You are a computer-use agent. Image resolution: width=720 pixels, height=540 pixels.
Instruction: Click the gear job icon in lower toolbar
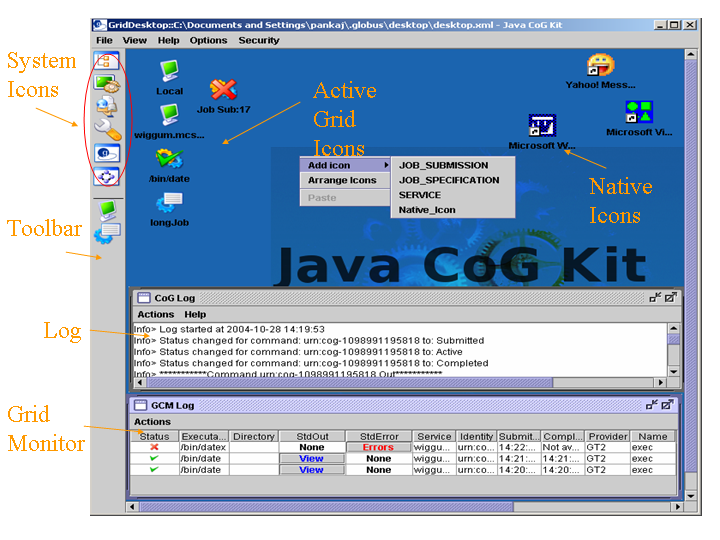point(105,234)
